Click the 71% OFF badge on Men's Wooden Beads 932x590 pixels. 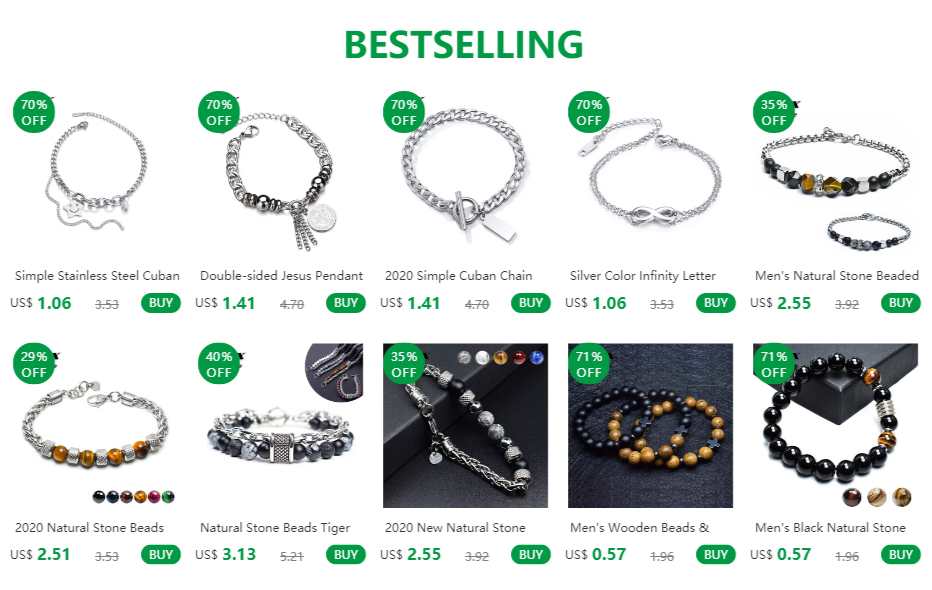tap(589, 364)
